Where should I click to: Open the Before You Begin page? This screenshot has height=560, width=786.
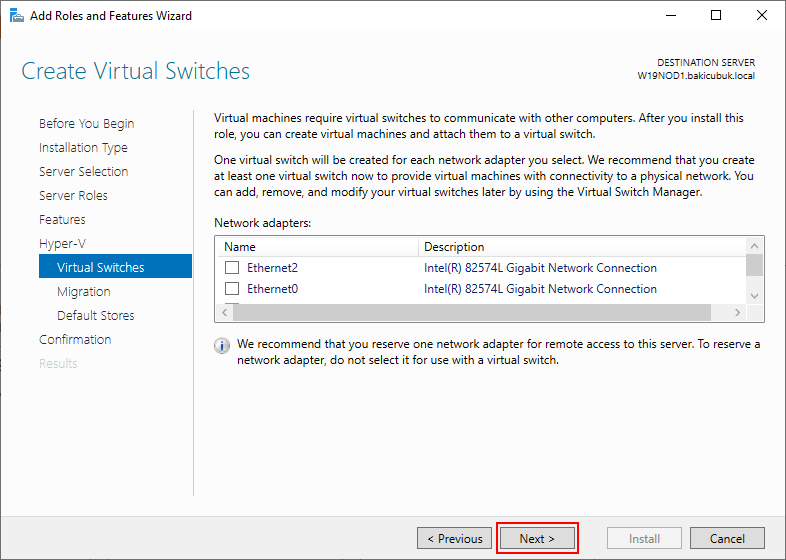86,124
